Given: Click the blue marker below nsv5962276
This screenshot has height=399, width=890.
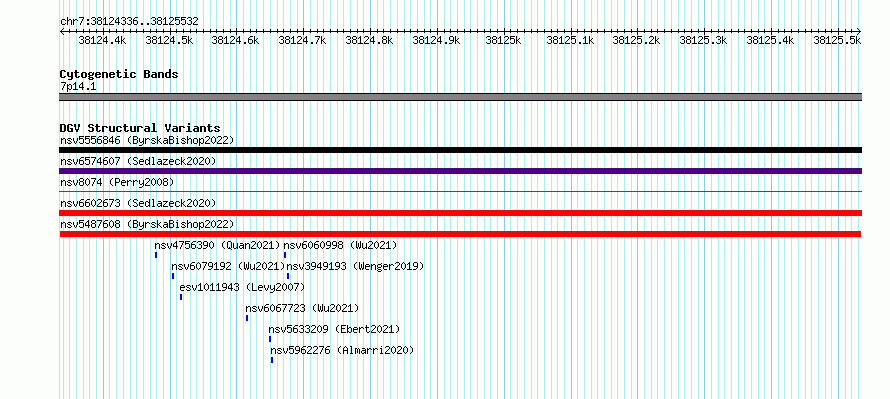Looking at the screenshot, I should click(272, 360).
